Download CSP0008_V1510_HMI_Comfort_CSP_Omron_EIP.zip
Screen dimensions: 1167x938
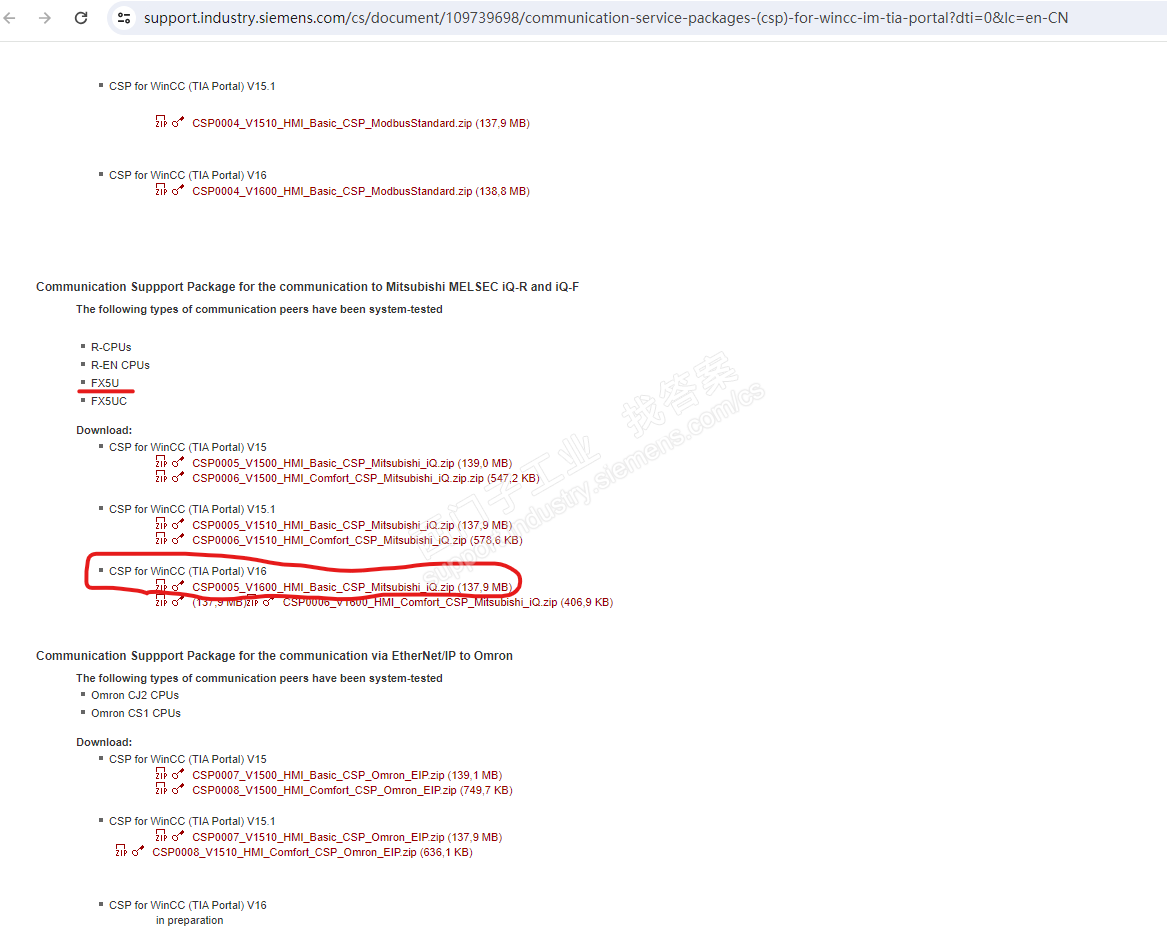[x=313, y=852]
